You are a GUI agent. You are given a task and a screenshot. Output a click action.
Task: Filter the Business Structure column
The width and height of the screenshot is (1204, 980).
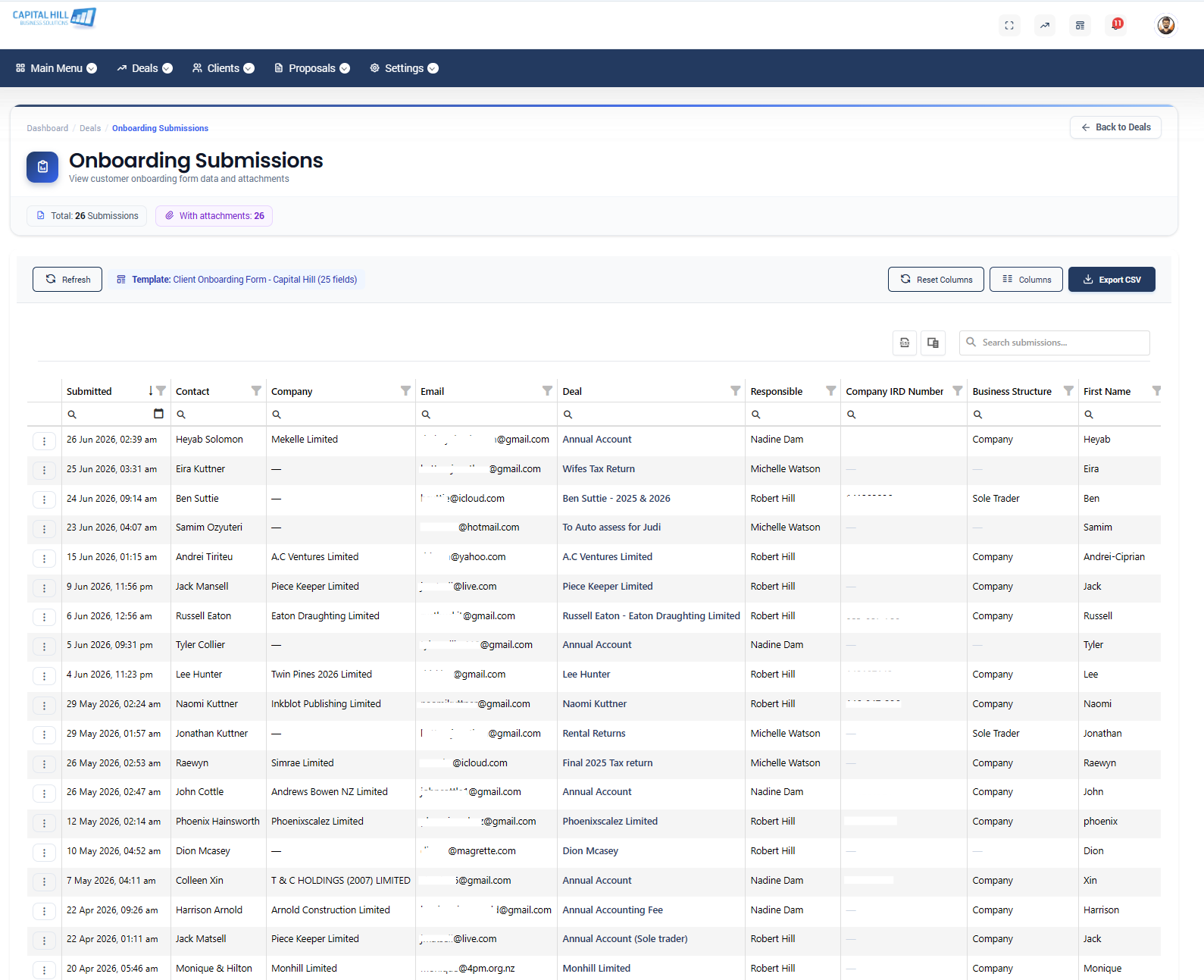tap(1068, 391)
